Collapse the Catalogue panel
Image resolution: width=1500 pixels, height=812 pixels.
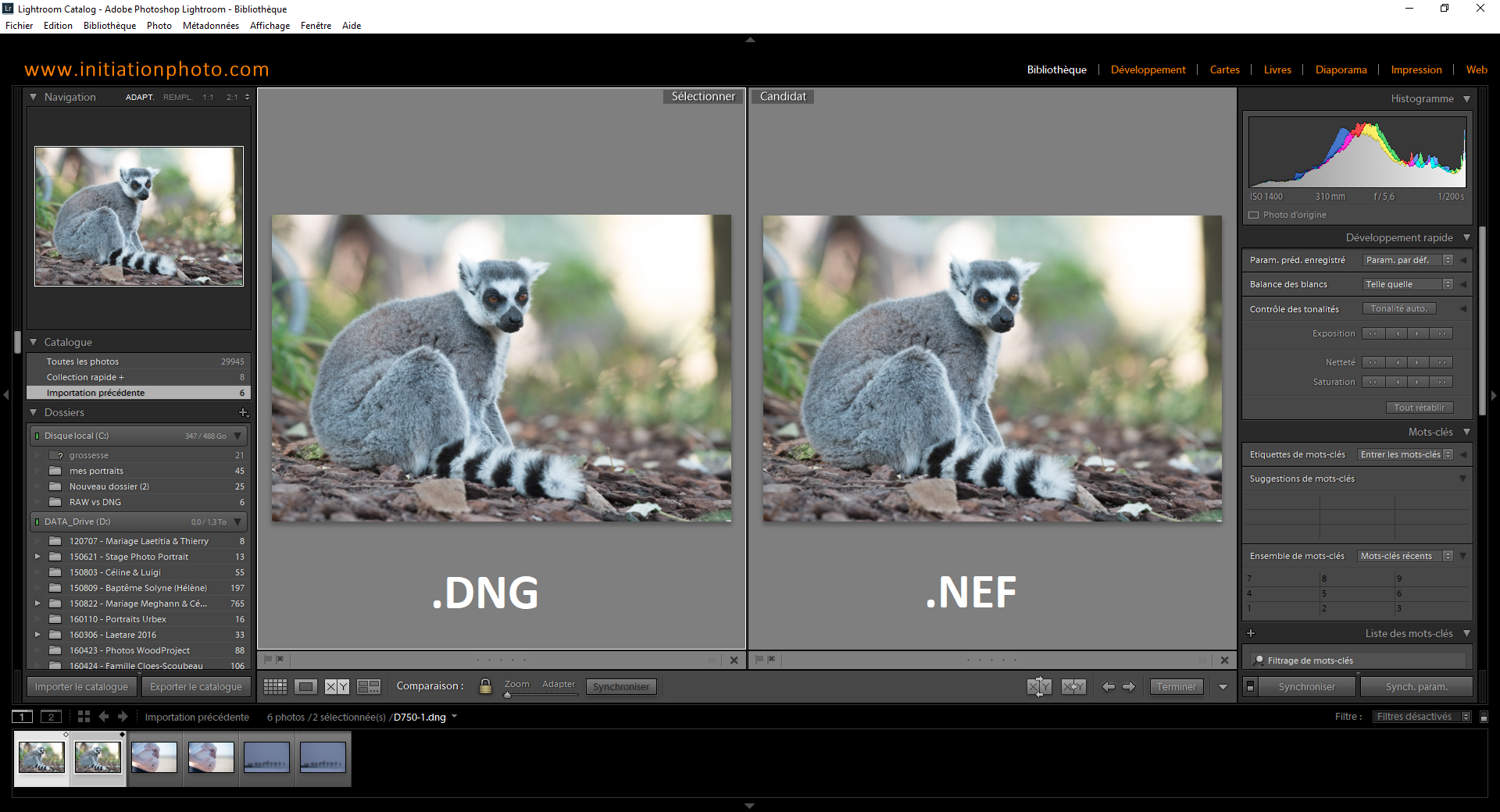34,342
